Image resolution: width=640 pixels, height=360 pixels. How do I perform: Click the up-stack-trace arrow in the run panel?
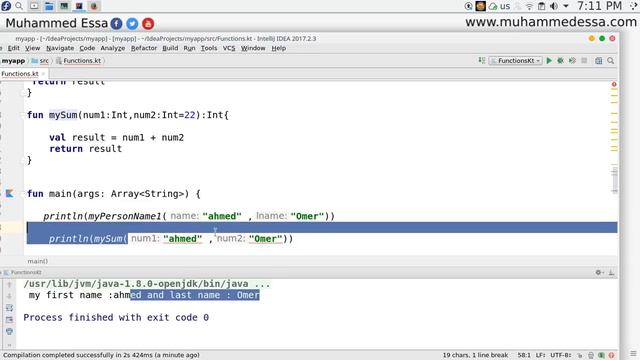[9, 284]
